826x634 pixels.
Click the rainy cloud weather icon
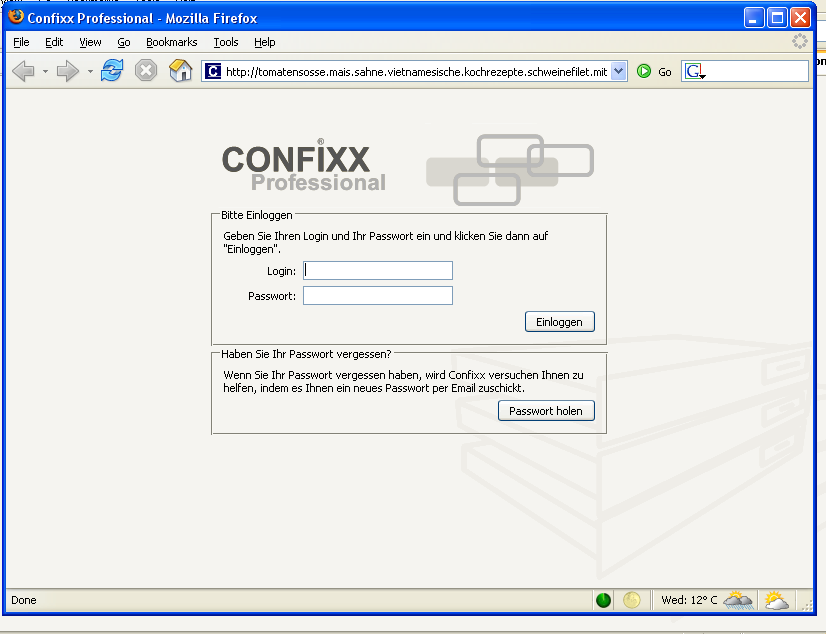738,600
